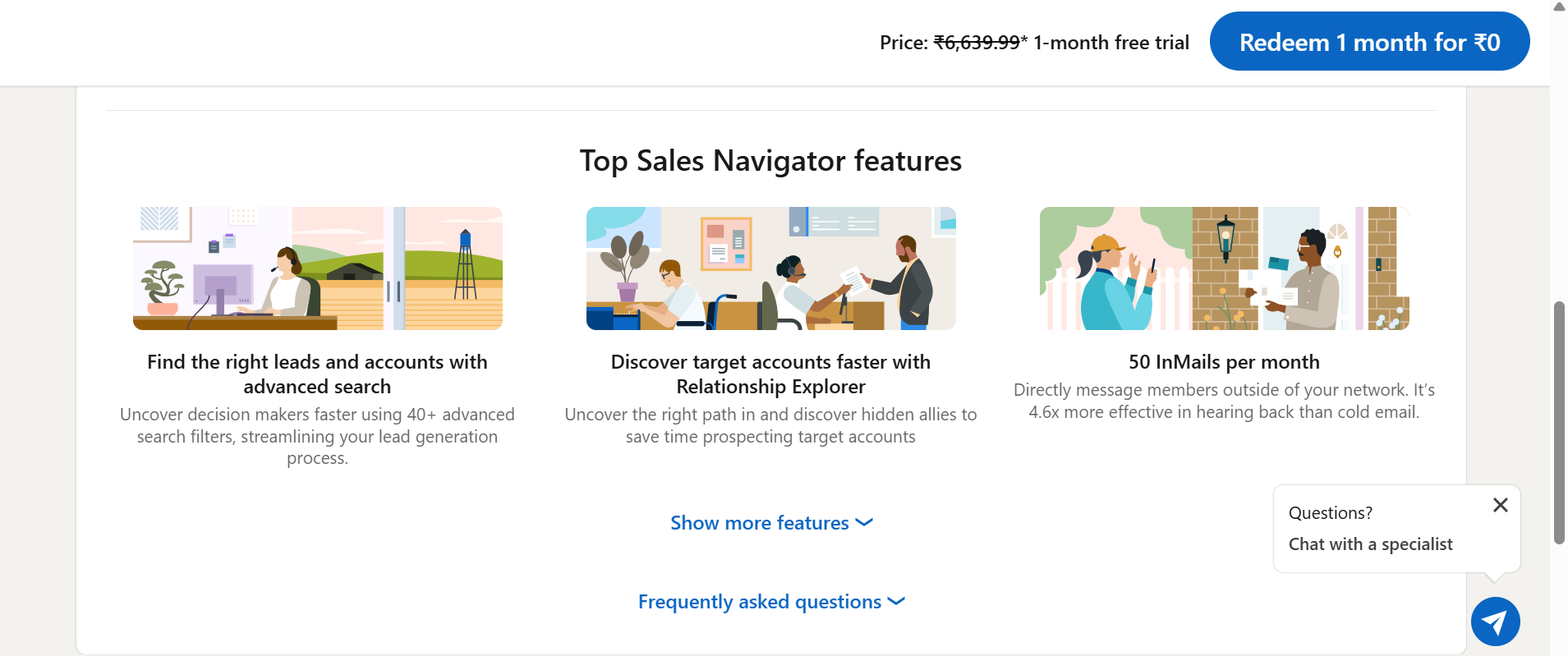The height and width of the screenshot is (656, 1568).
Task: Click the Questions? popup title
Action: (1330, 513)
